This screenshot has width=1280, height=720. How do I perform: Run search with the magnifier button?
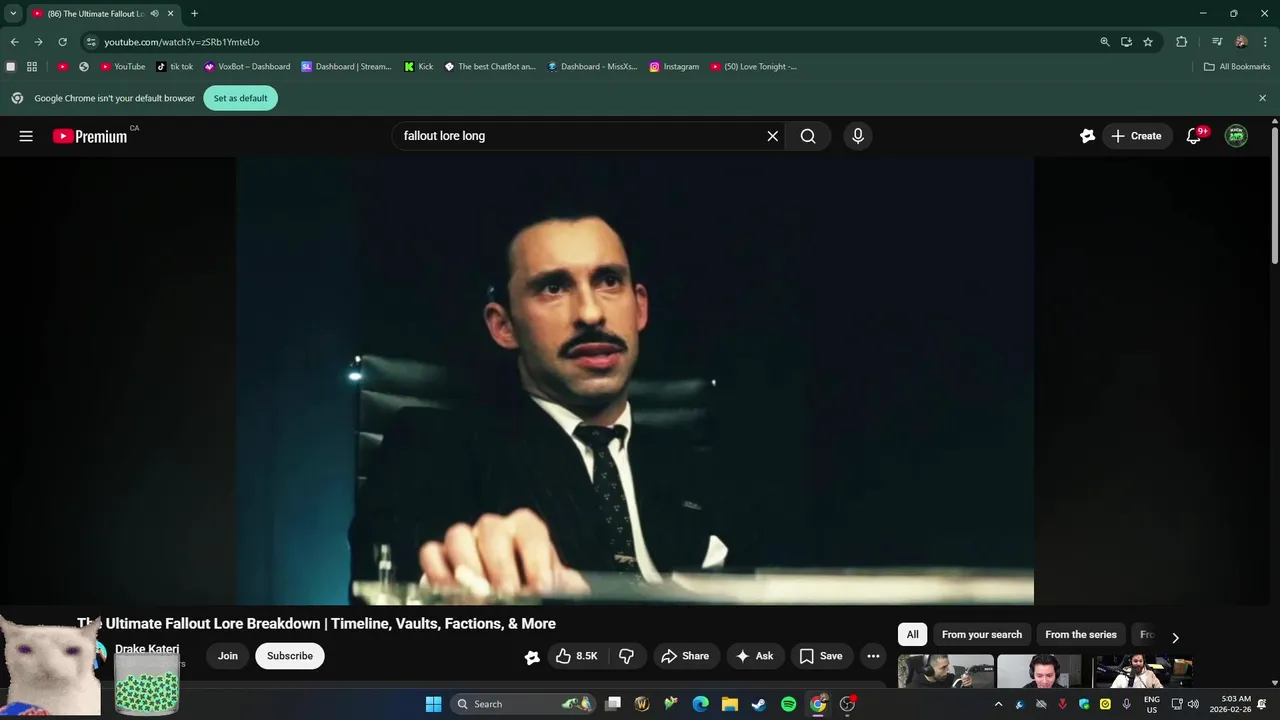(x=808, y=136)
